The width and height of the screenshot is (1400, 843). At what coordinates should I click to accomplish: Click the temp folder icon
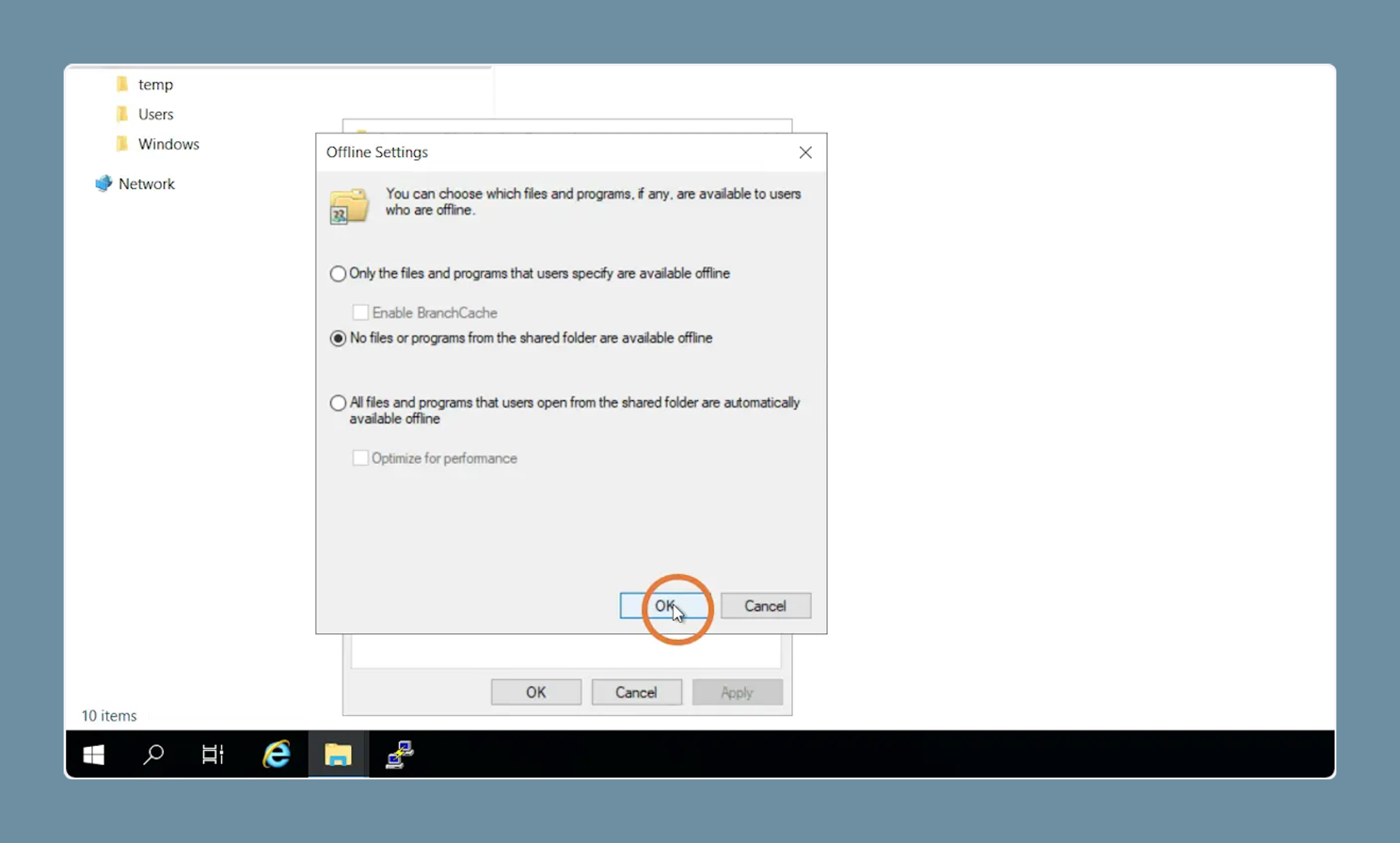122,84
